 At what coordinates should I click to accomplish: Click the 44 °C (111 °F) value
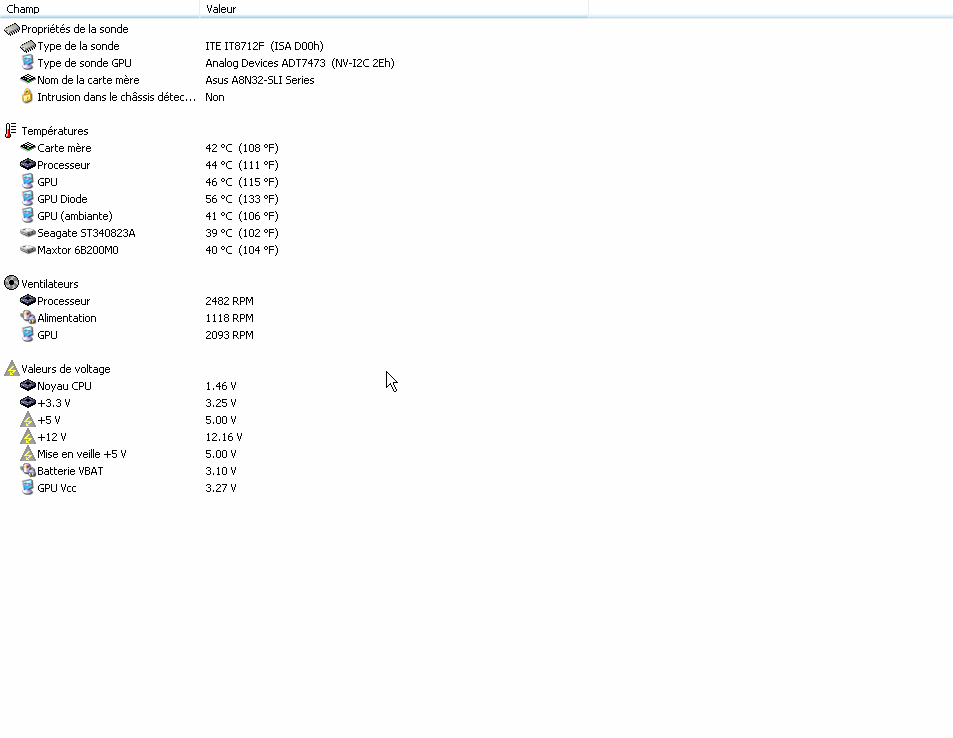[x=242, y=165]
